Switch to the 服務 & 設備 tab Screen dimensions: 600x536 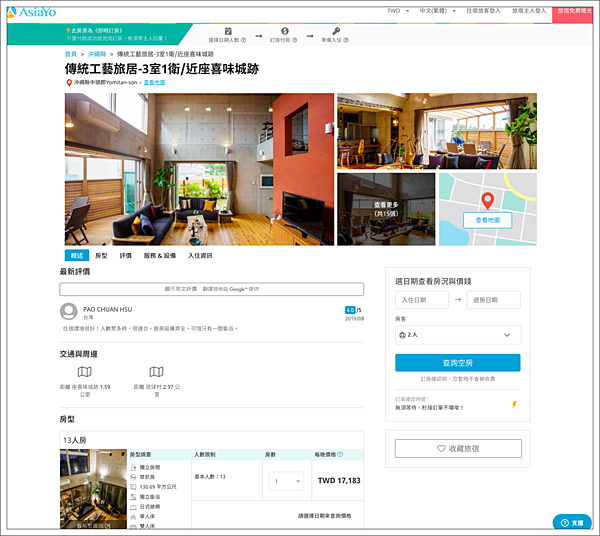click(x=160, y=256)
